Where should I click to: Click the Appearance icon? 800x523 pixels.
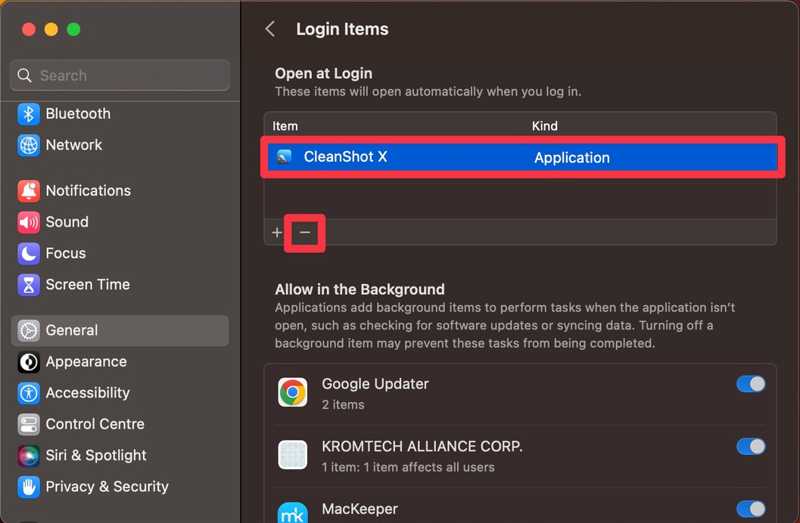pyautogui.click(x=29, y=362)
